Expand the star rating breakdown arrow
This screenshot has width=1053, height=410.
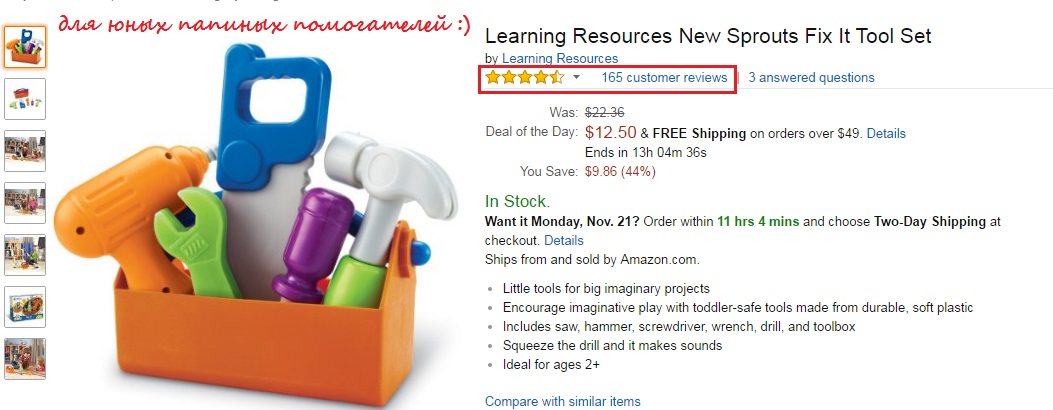click(576, 77)
